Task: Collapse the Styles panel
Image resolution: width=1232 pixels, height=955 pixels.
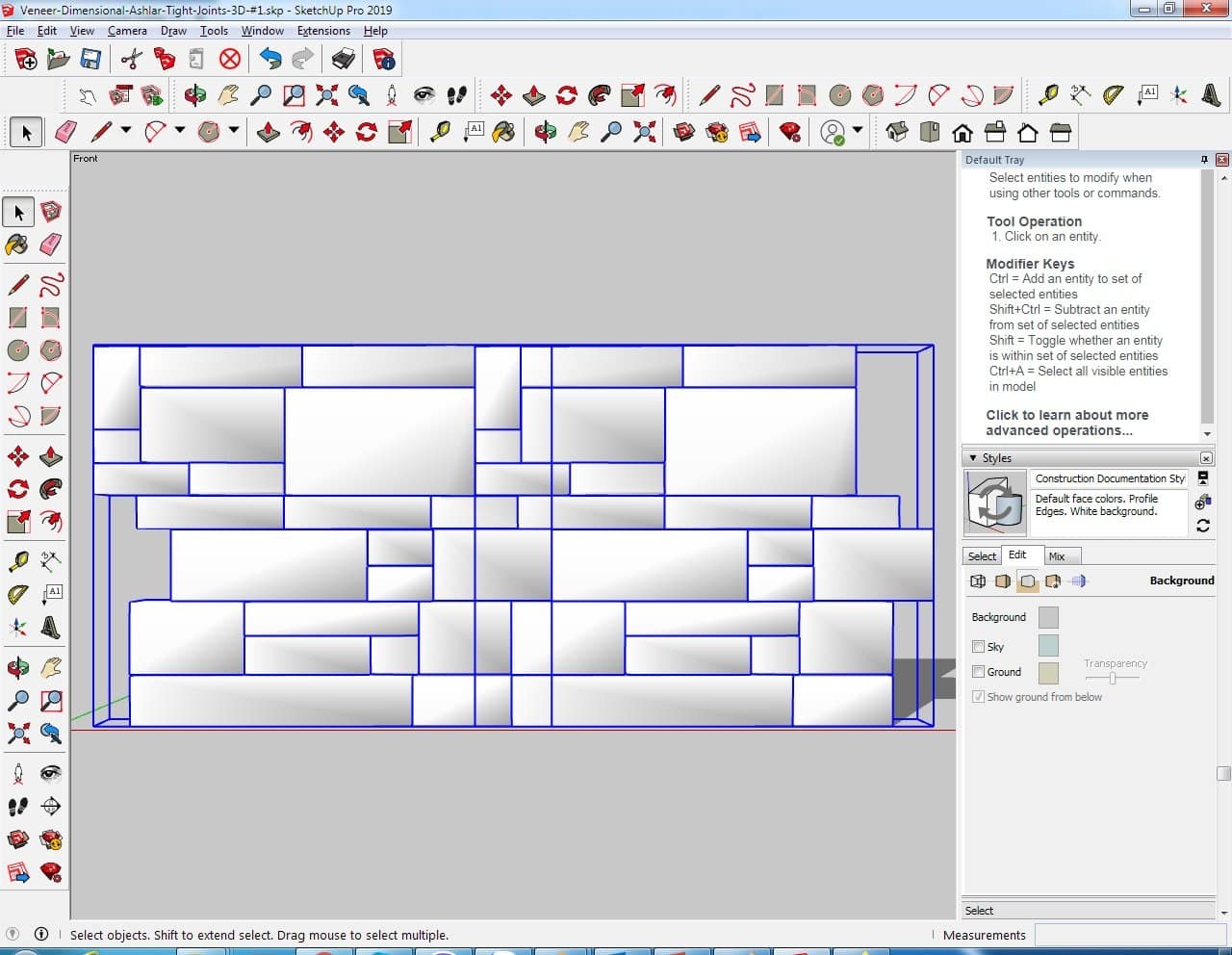Action: pos(973,458)
